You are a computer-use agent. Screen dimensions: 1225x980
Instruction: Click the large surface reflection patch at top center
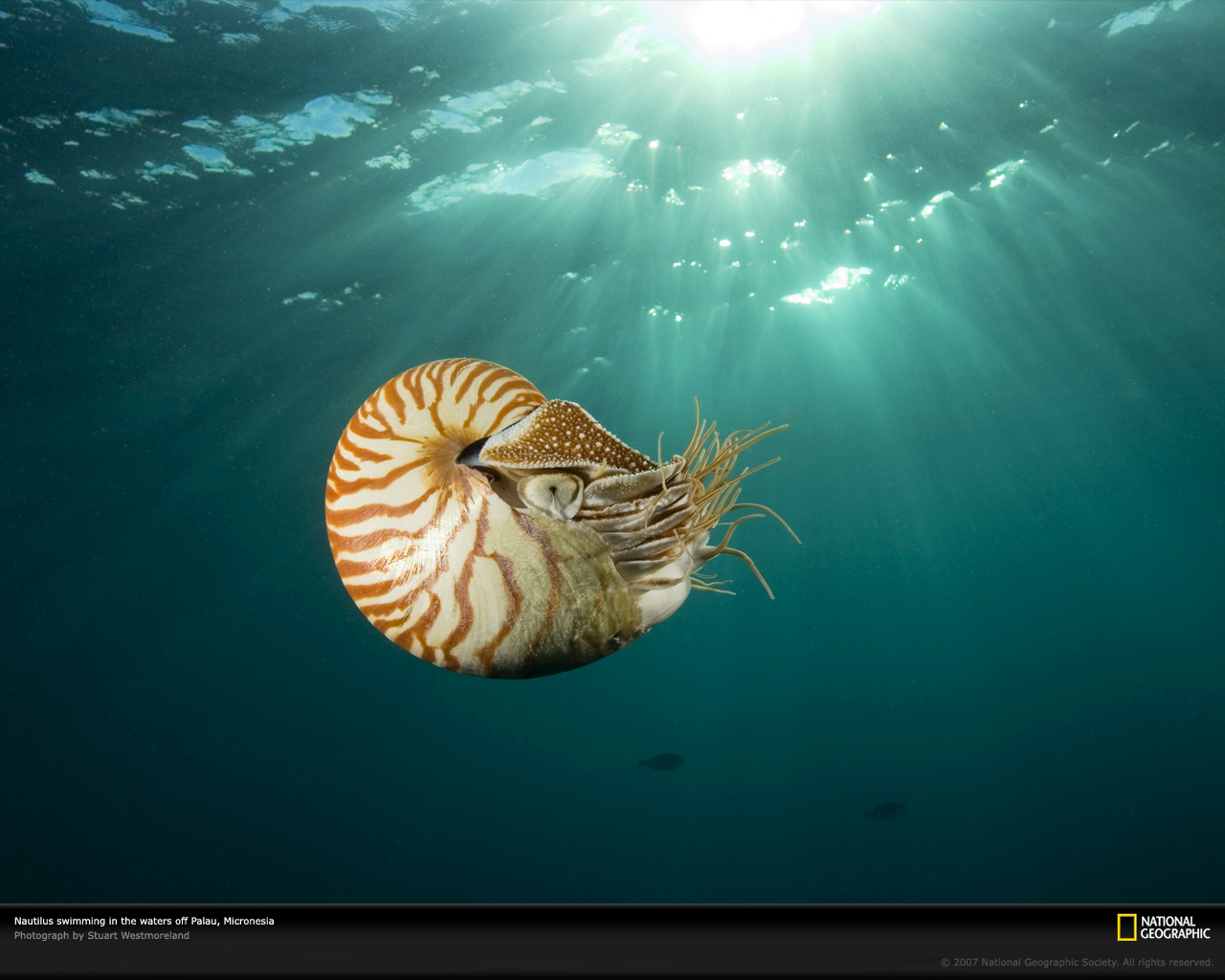coord(517,177)
